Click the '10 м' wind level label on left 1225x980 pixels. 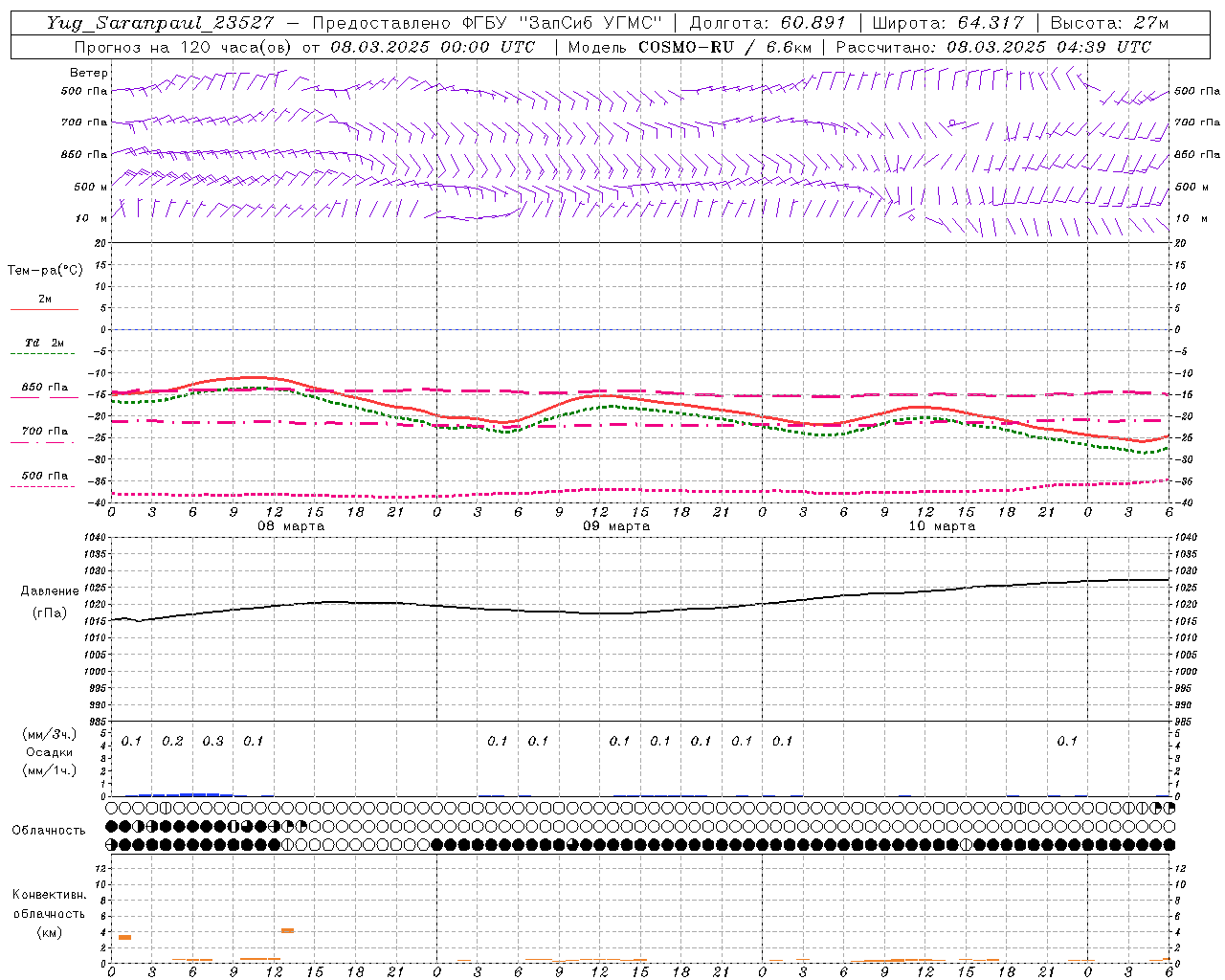pyautogui.click(x=91, y=218)
